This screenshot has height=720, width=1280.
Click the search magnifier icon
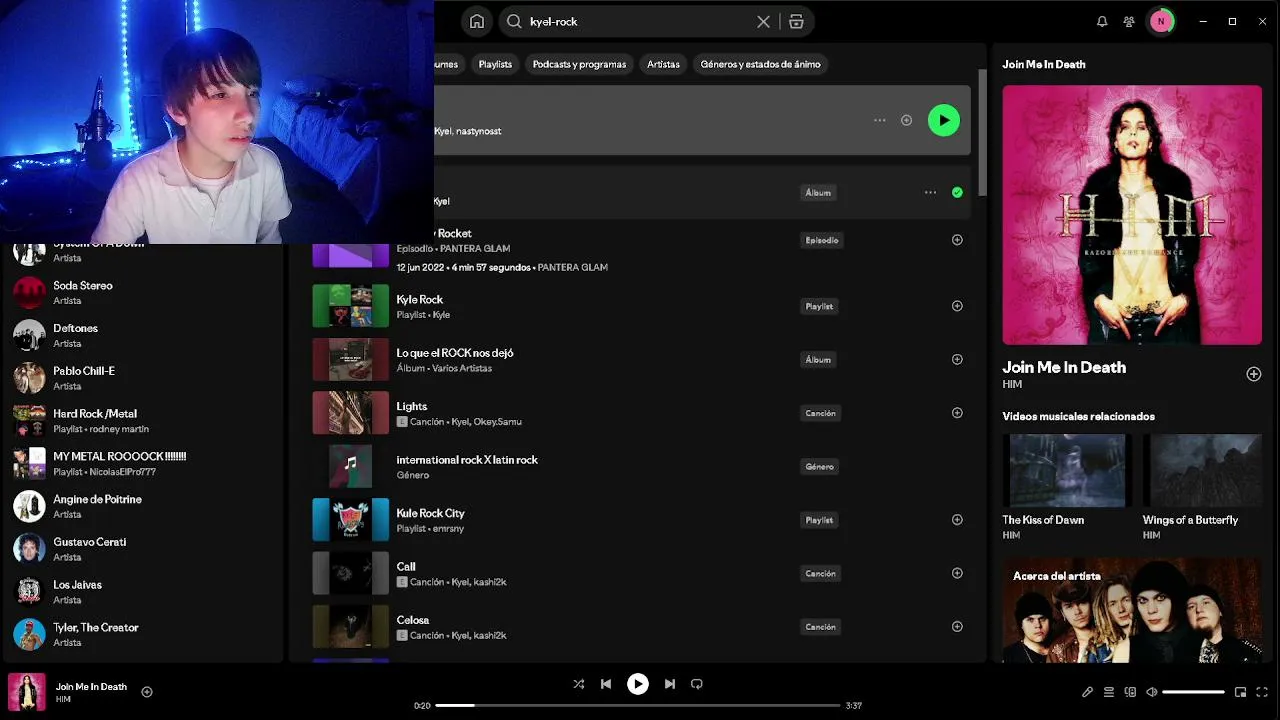click(x=514, y=21)
